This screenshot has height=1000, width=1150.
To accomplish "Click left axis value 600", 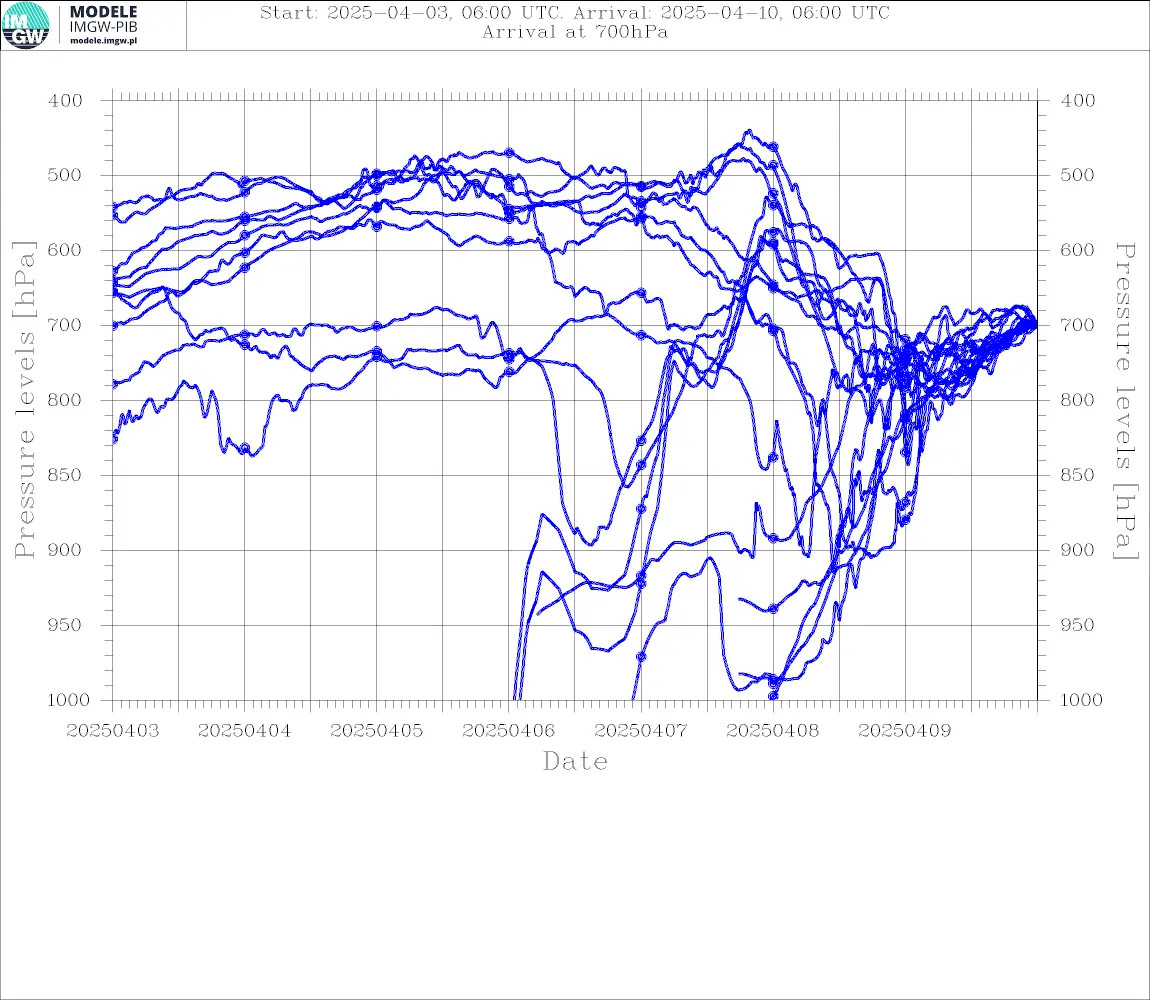I will pyautogui.click(x=65, y=250).
